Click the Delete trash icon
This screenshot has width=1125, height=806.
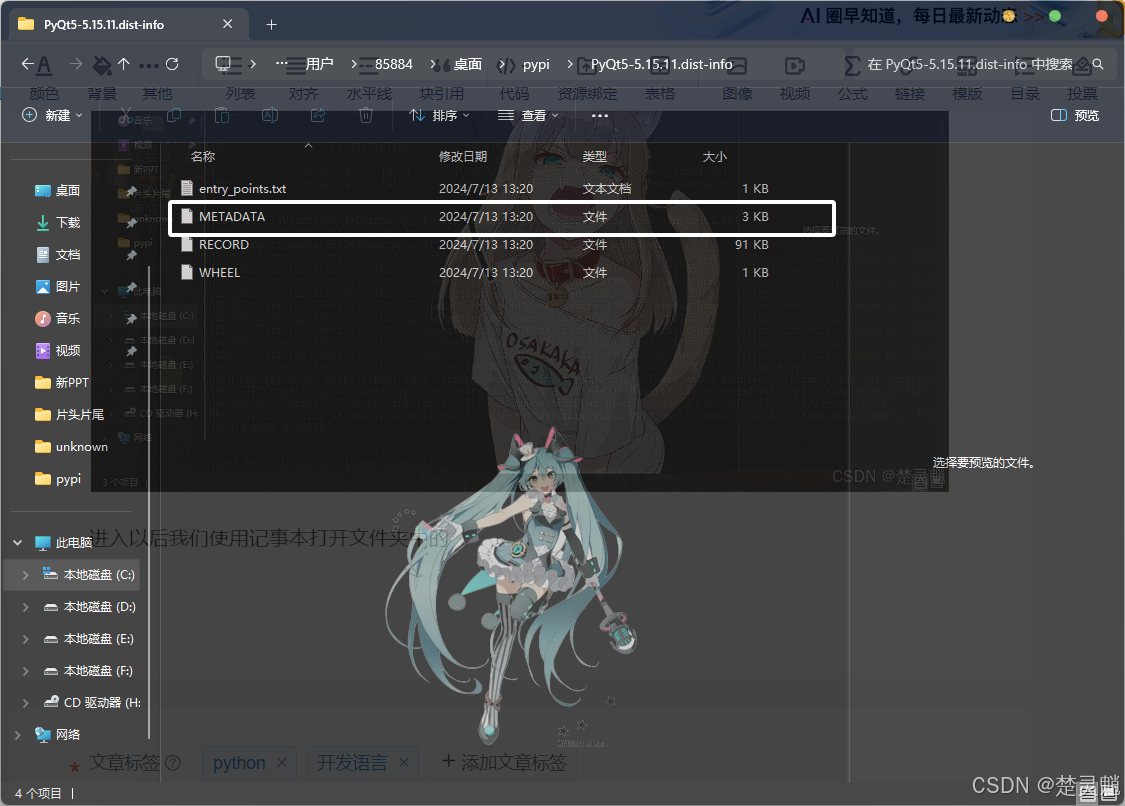(x=366, y=115)
